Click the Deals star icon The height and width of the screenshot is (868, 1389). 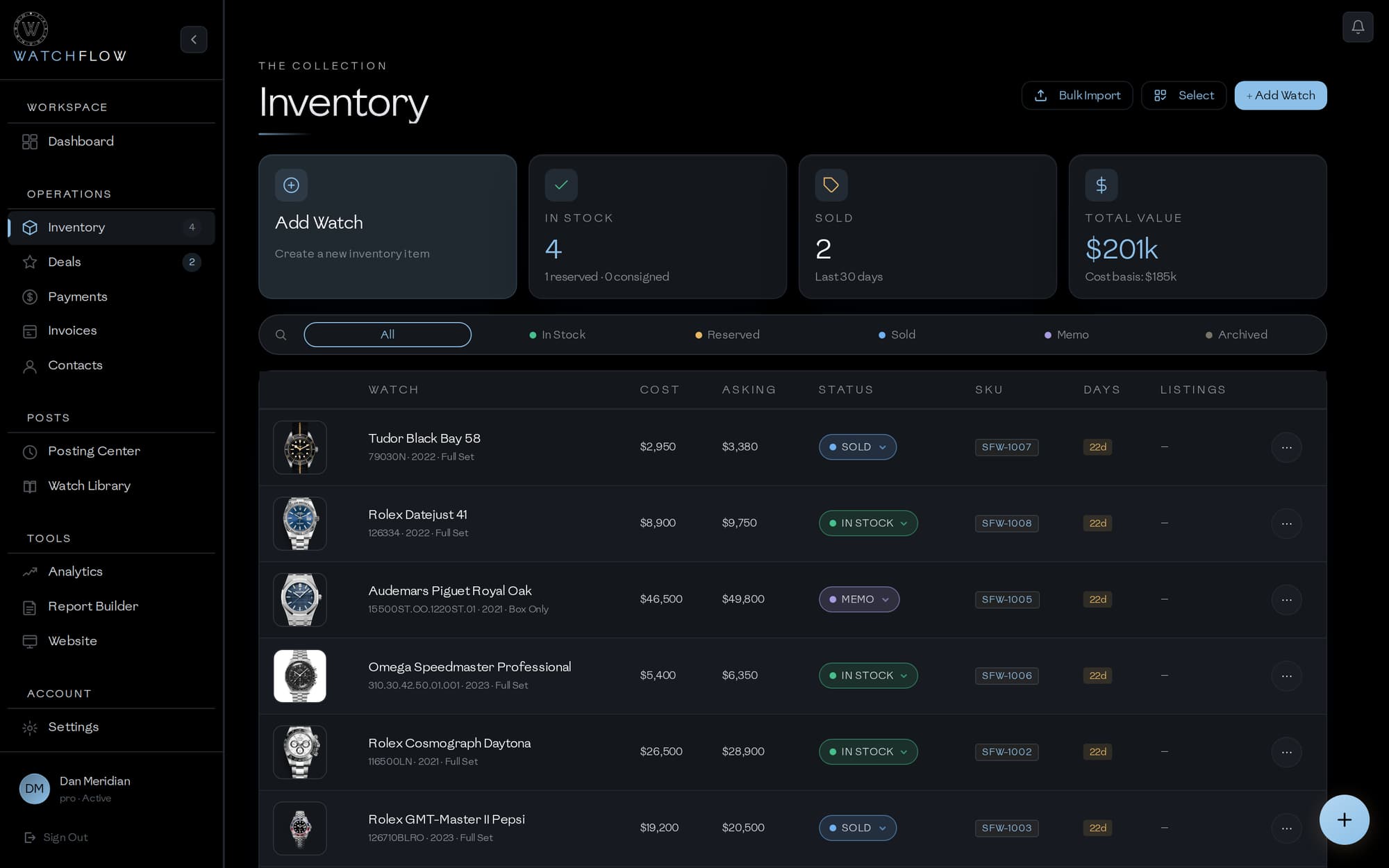(30, 262)
